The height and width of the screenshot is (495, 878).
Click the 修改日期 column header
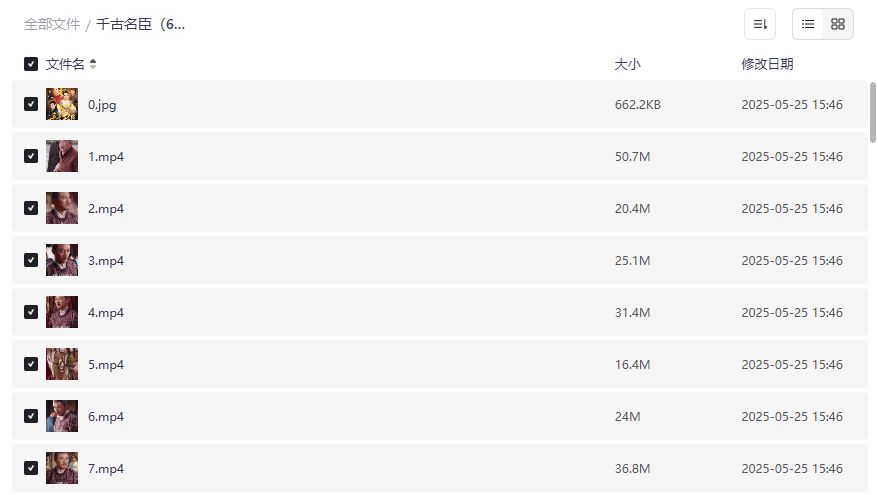767,64
